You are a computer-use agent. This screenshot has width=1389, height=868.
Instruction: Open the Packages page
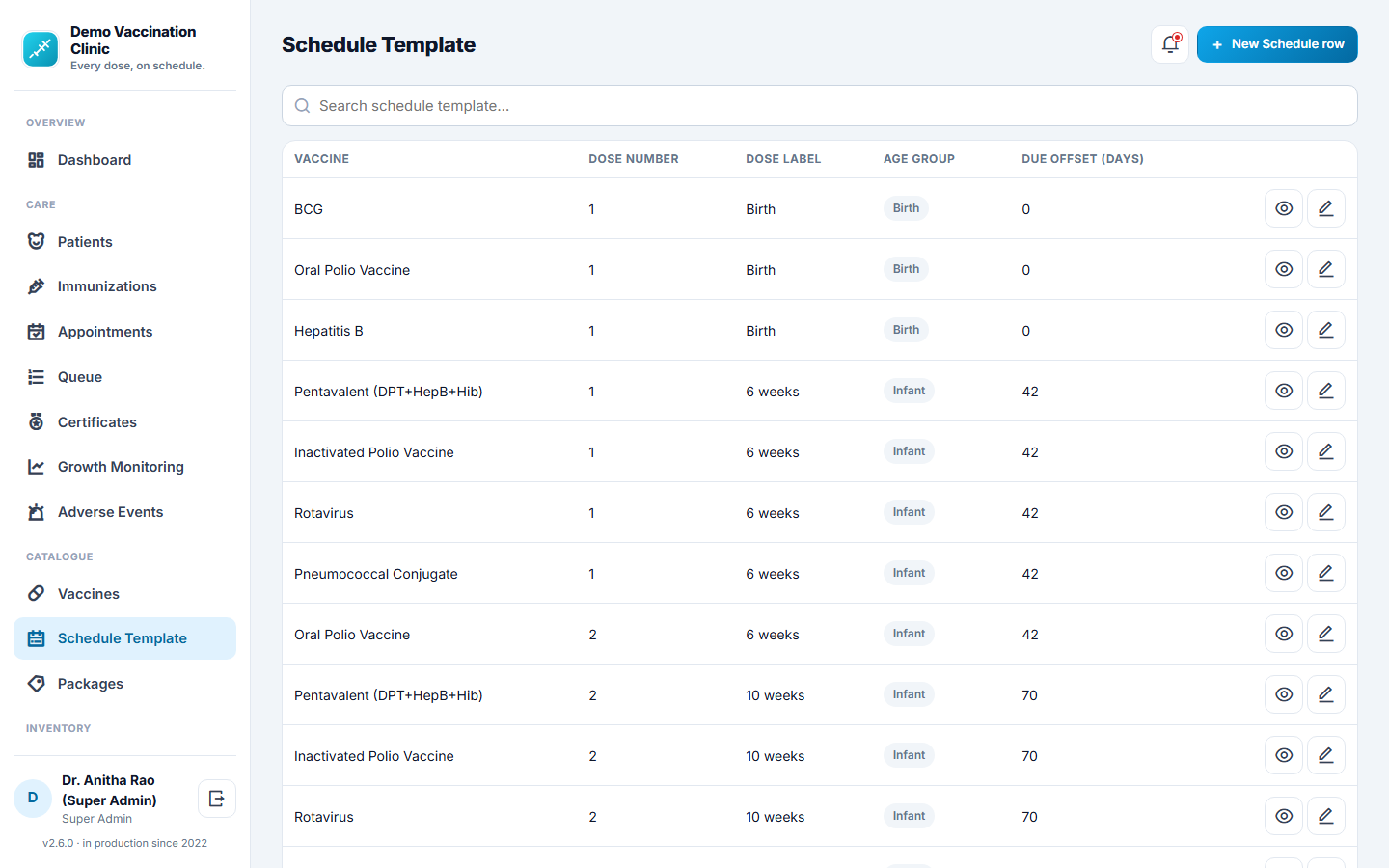tap(124, 684)
